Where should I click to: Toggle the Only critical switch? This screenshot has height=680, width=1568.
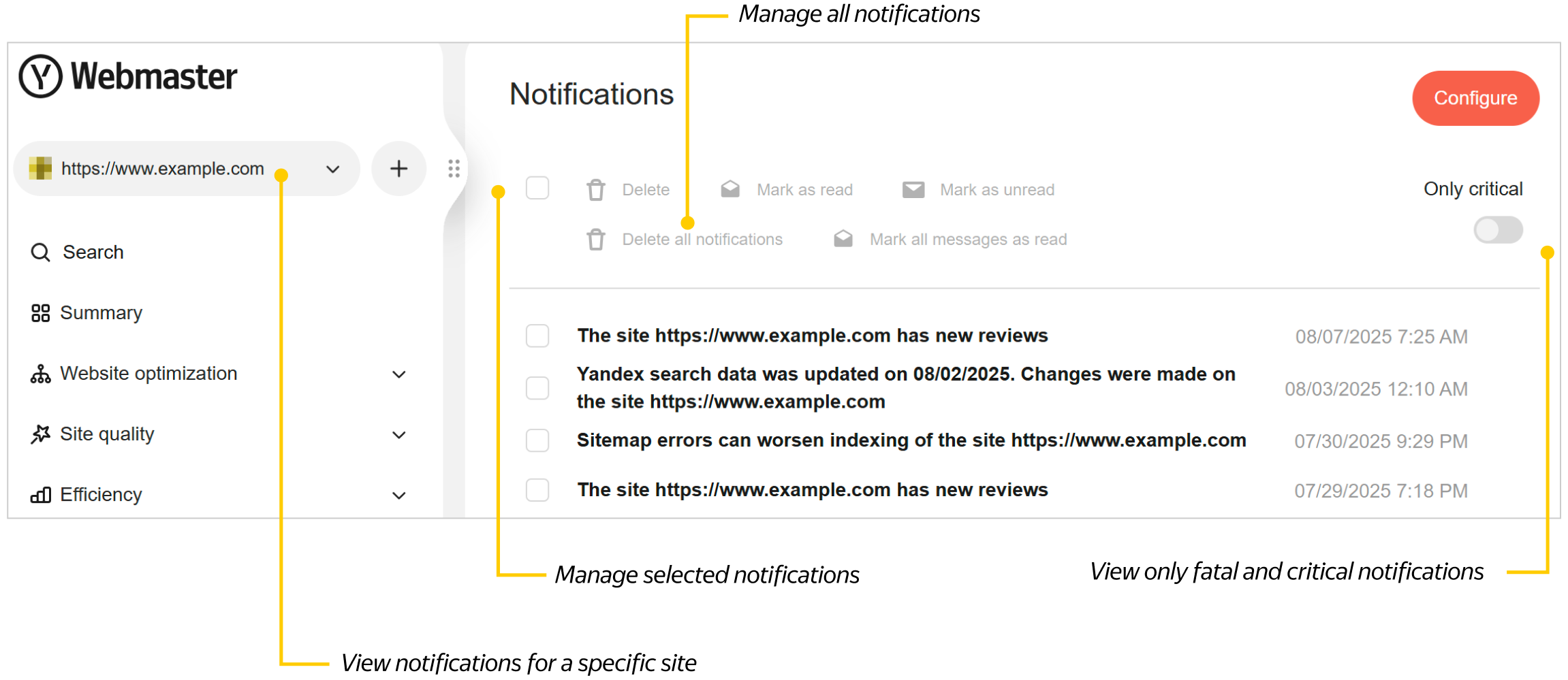click(1497, 230)
